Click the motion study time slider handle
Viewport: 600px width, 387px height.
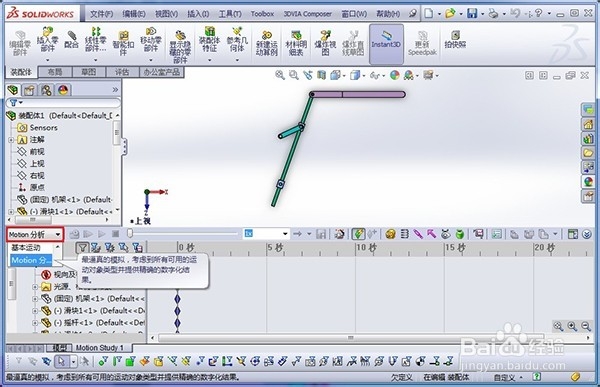(130, 233)
